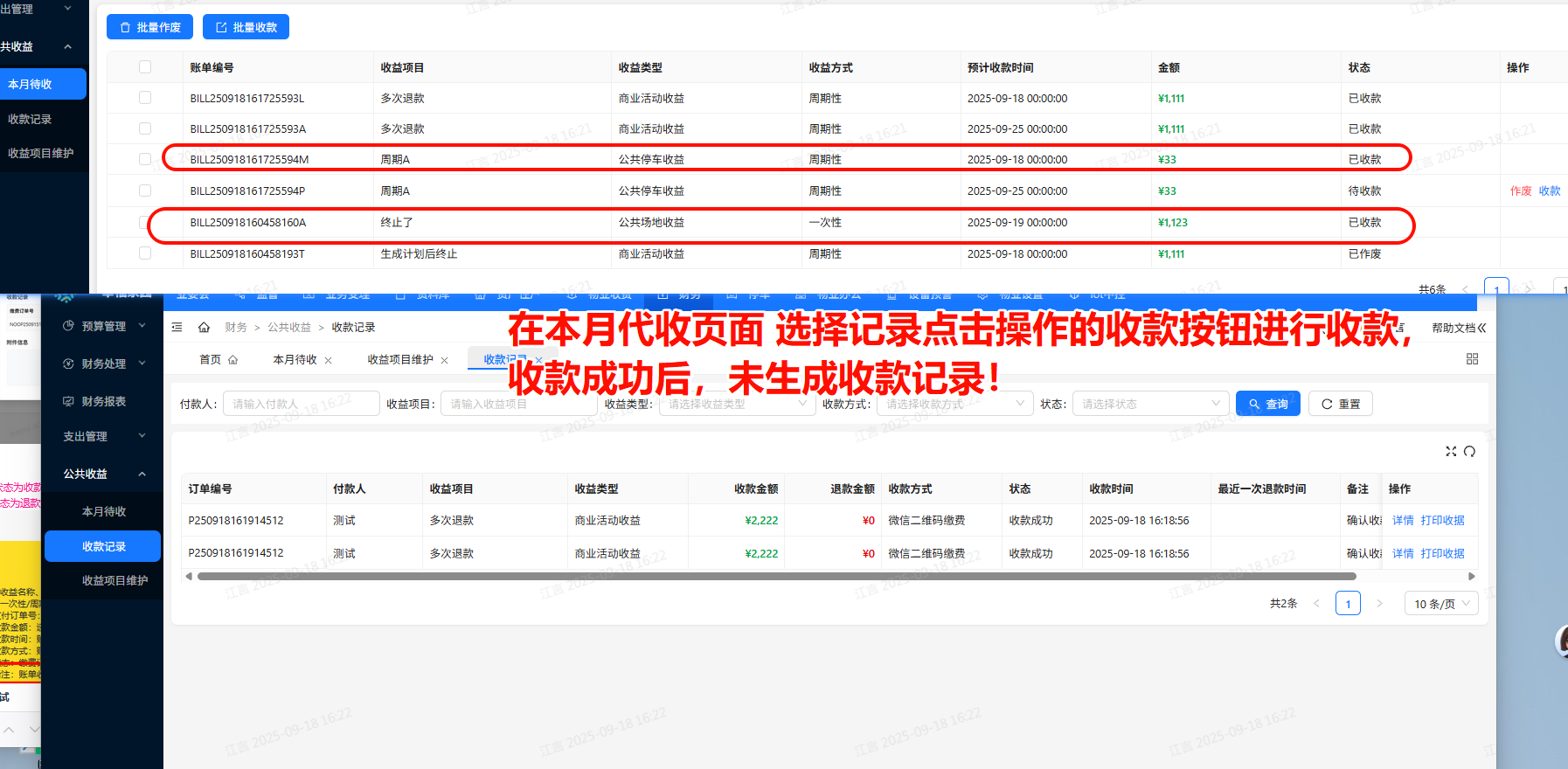Image resolution: width=1568 pixels, height=769 pixels.
Task: Collapse the sidebar with the menu fold icon
Action: click(x=177, y=327)
